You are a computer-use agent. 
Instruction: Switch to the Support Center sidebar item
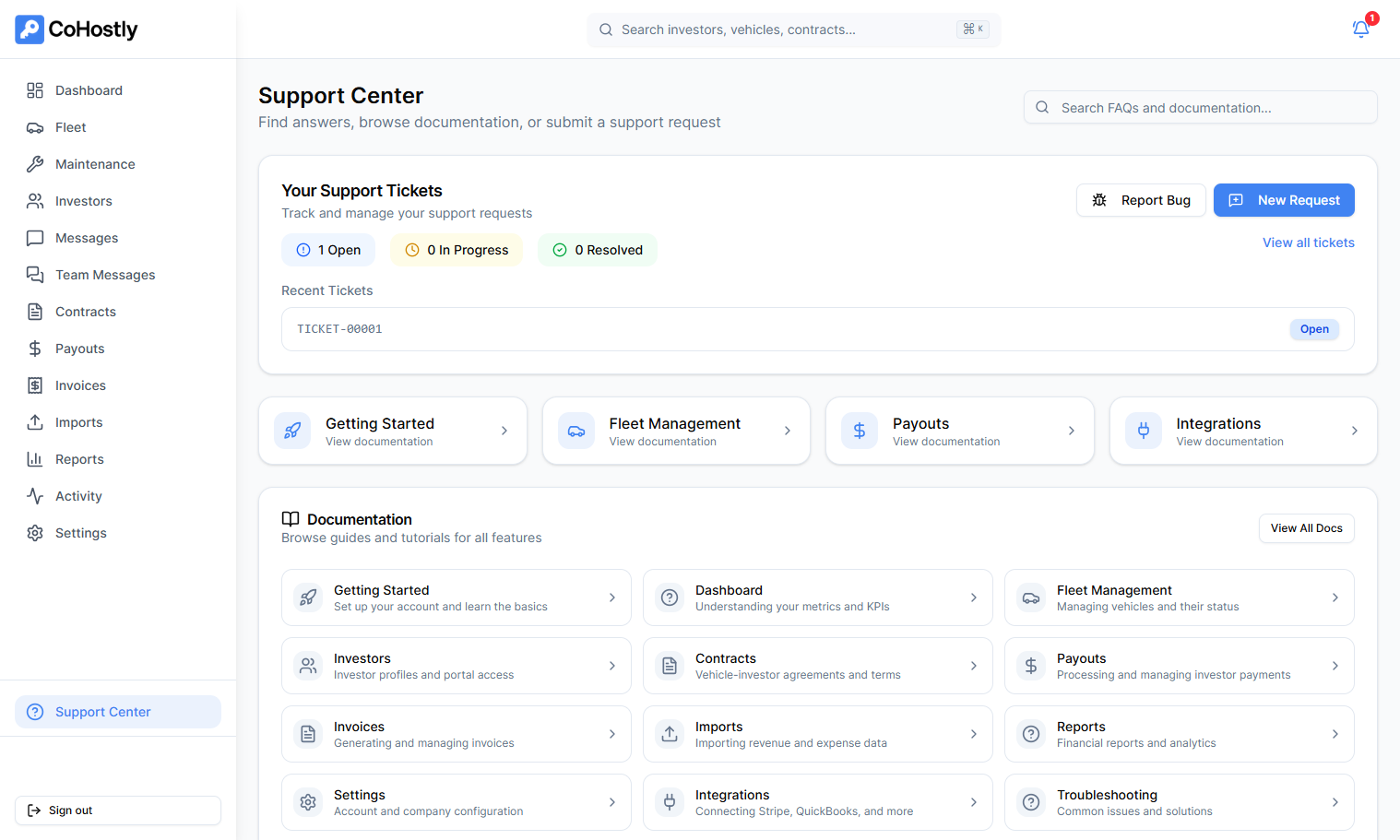117,711
